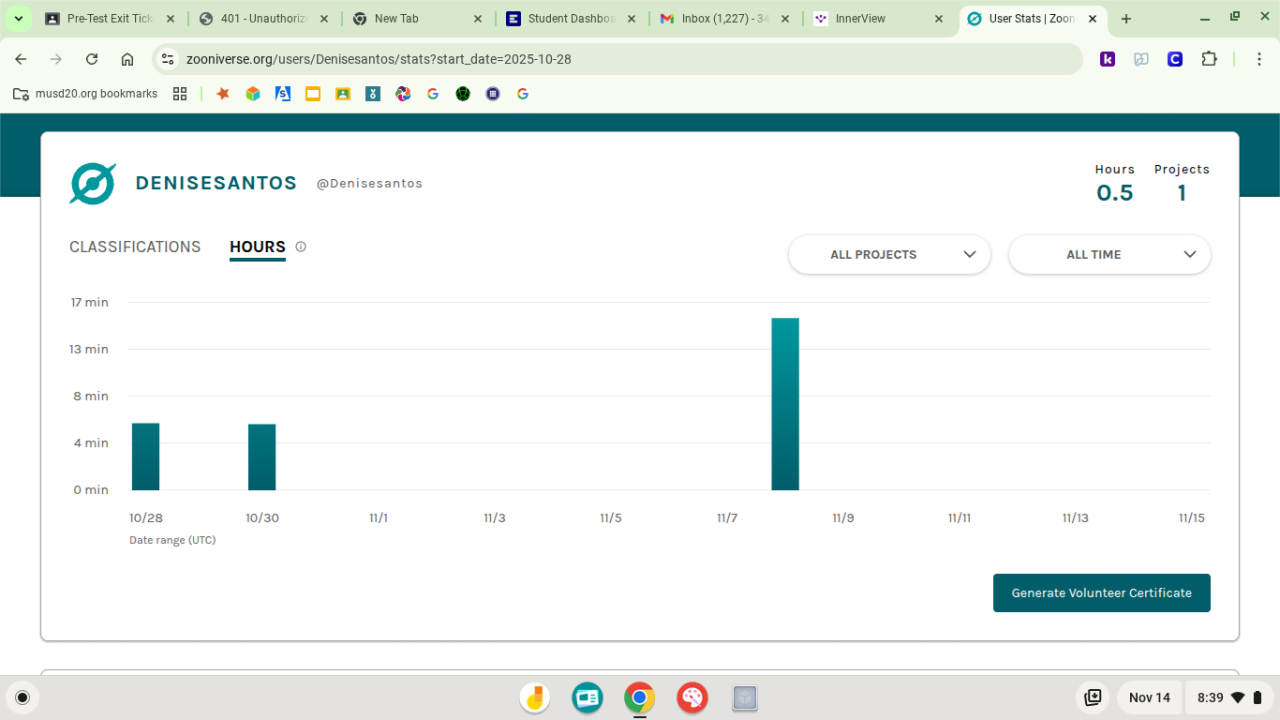
Task: Open the orange star bookmark icon
Action: coord(223,94)
